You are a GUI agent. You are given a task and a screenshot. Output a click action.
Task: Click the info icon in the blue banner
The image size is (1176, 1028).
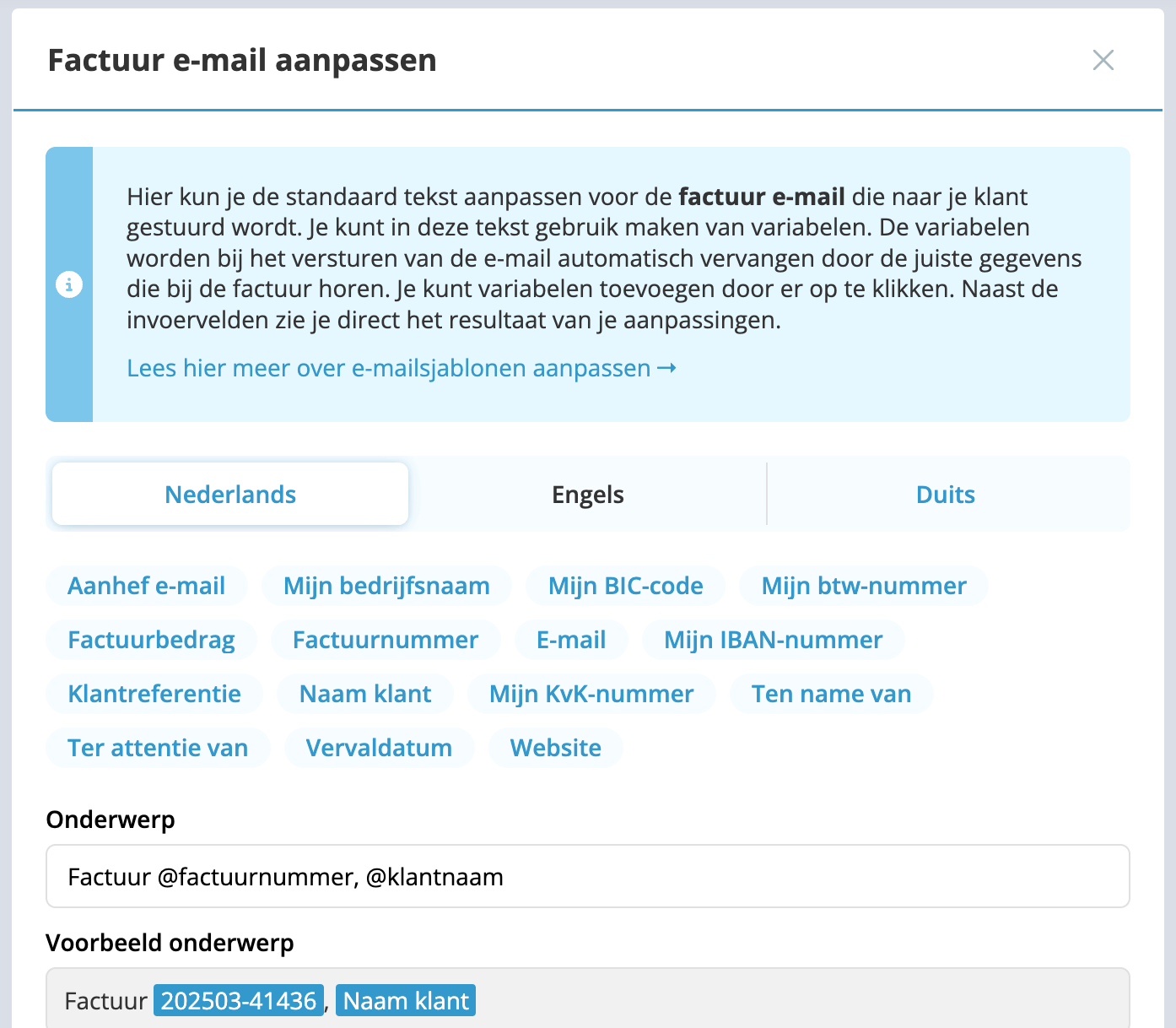pyautogui.click(x=69, y=284)
